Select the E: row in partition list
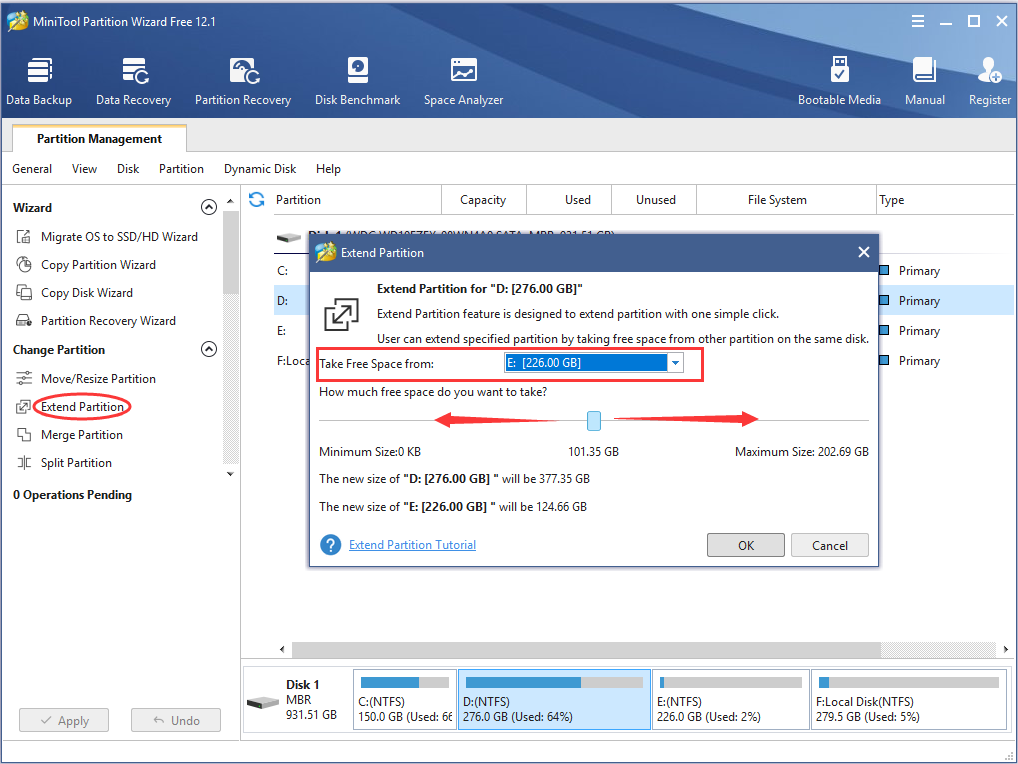This screenshot has height=764, width=1018. pos(291,331)
